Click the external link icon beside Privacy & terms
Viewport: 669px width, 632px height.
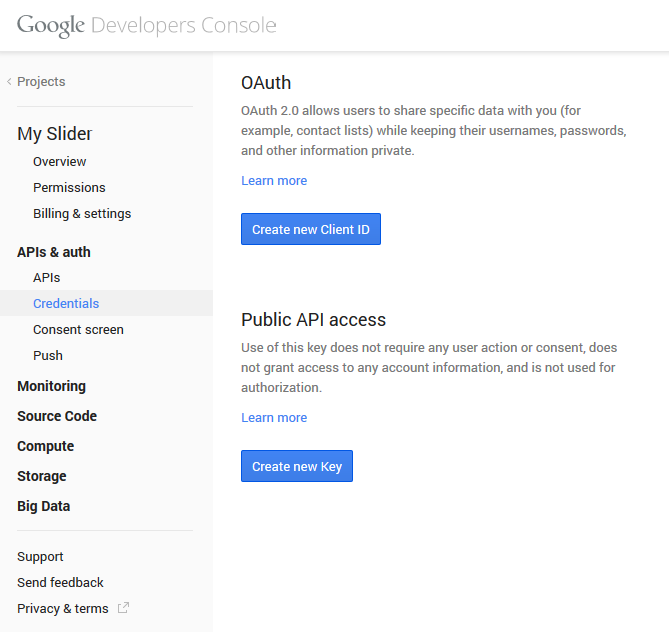click(123, 608)
